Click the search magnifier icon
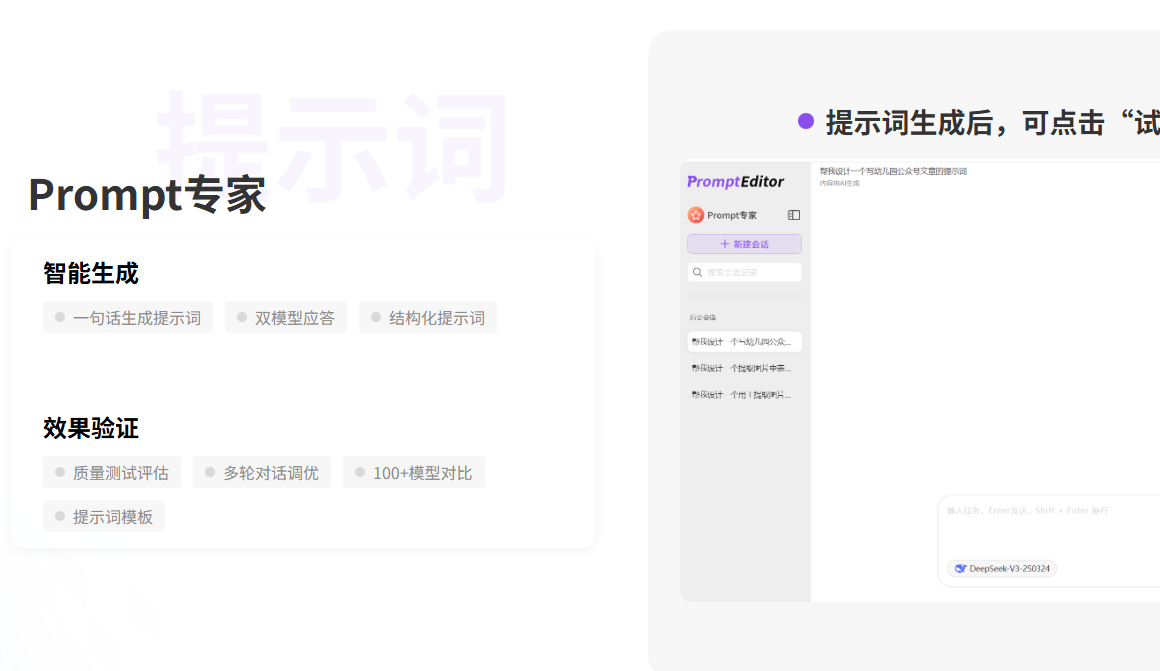Screen dimensions: 1160x671 coord(697,272)
